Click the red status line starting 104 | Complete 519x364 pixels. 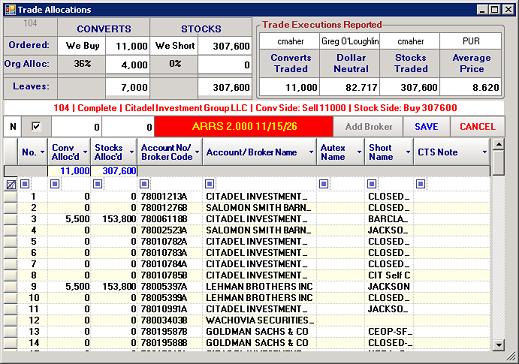tap(255, 108)
